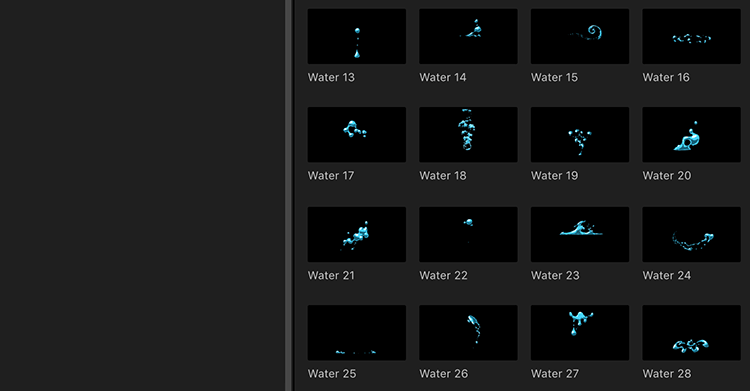Select the Water 17 bubble cluster thumbnail
The width and height of the screenshot is (750, 391).
[x=357, y=134]
